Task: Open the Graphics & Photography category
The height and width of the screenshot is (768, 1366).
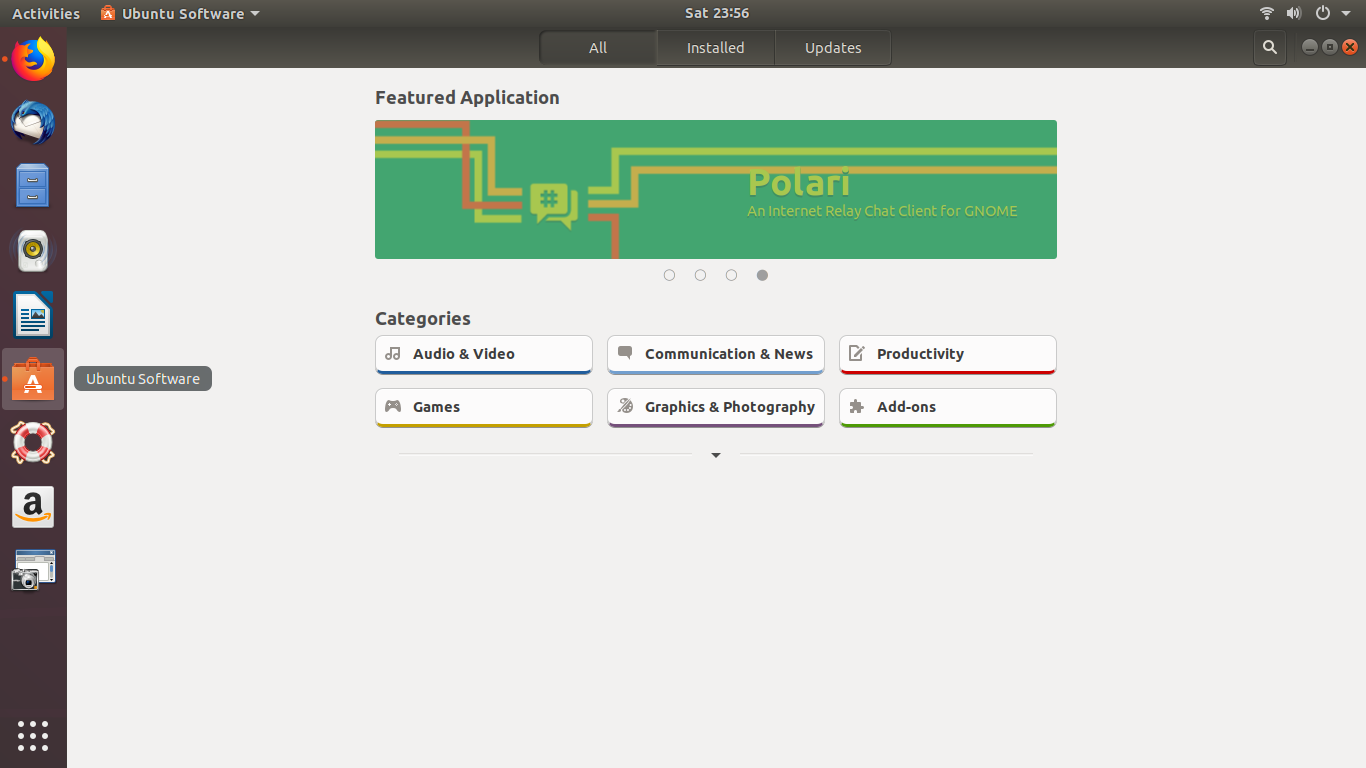Action: 716,408
